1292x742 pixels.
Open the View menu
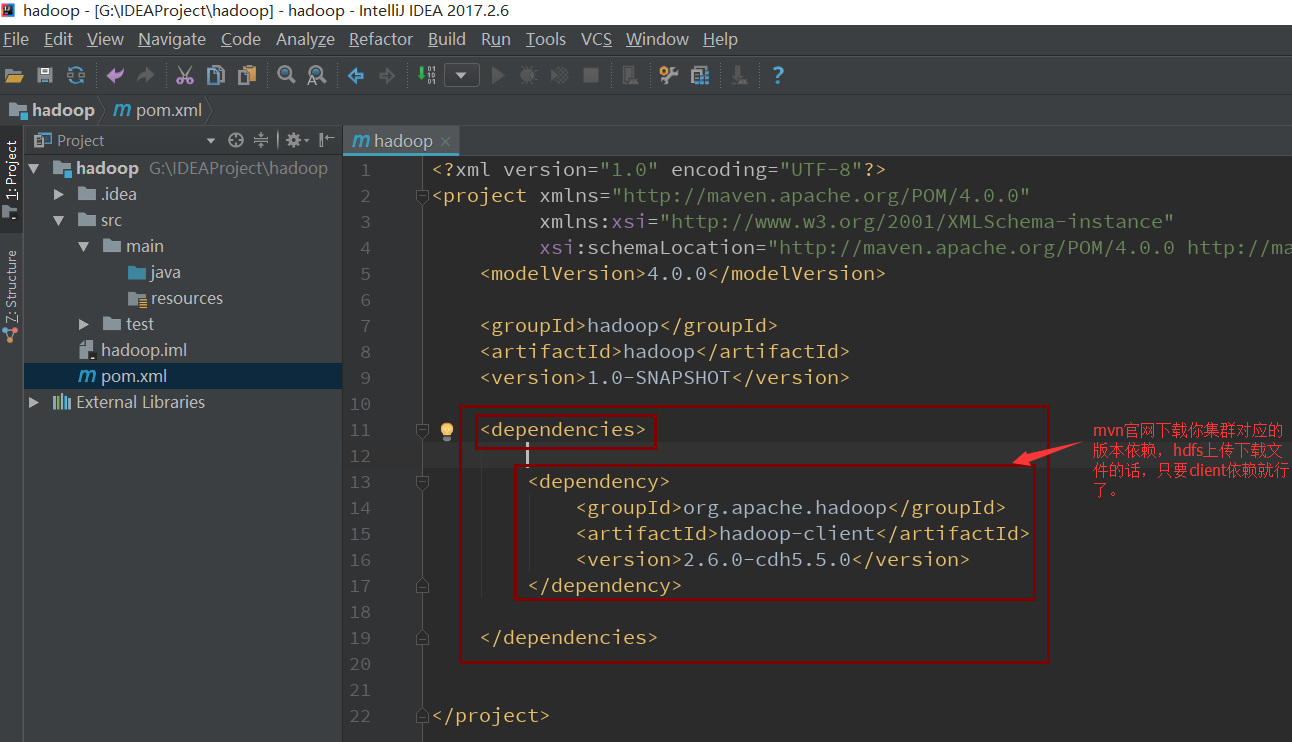pyautogui.click(x=105, y=39)
